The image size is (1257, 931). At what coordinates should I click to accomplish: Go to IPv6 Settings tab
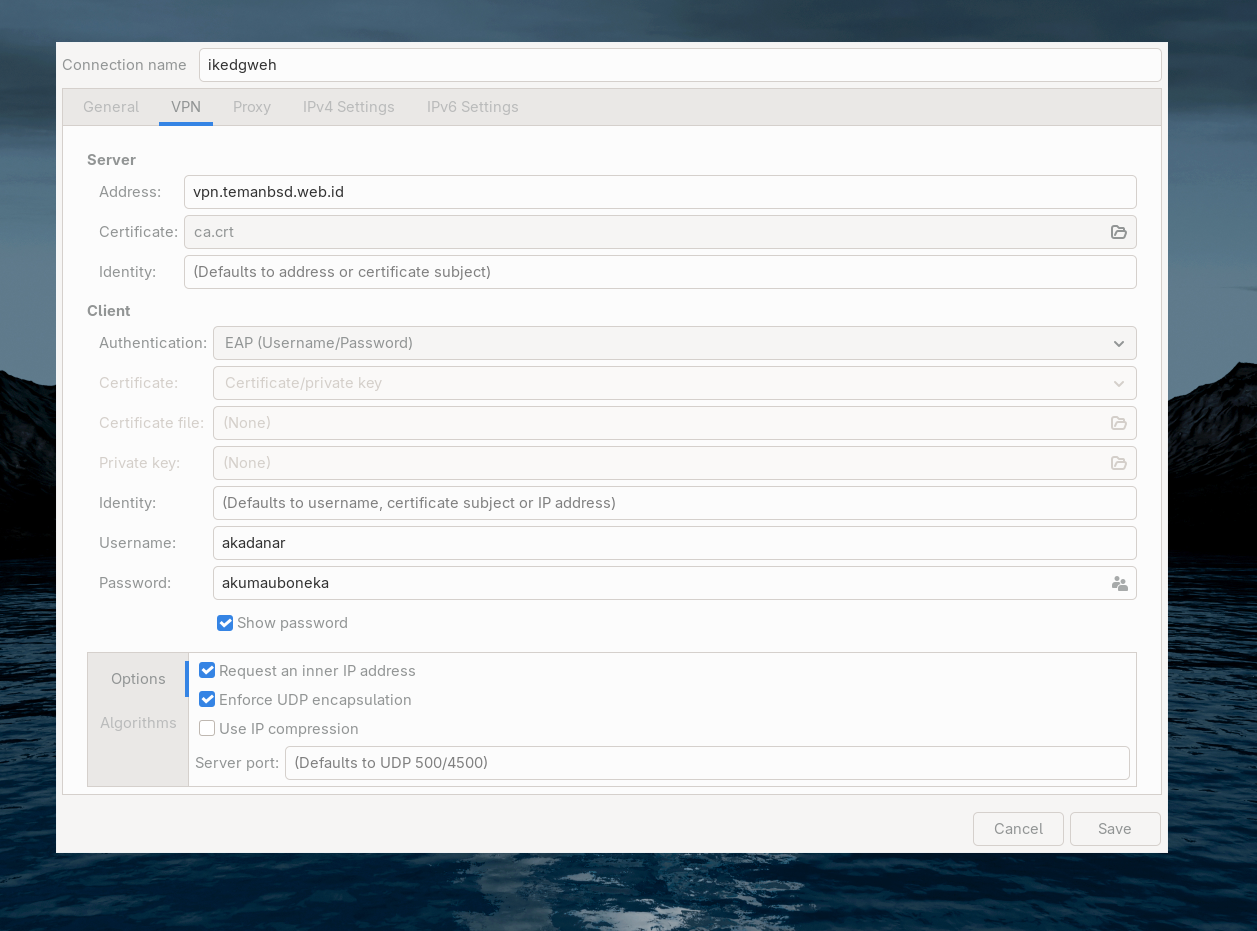(x=473, y=107)
